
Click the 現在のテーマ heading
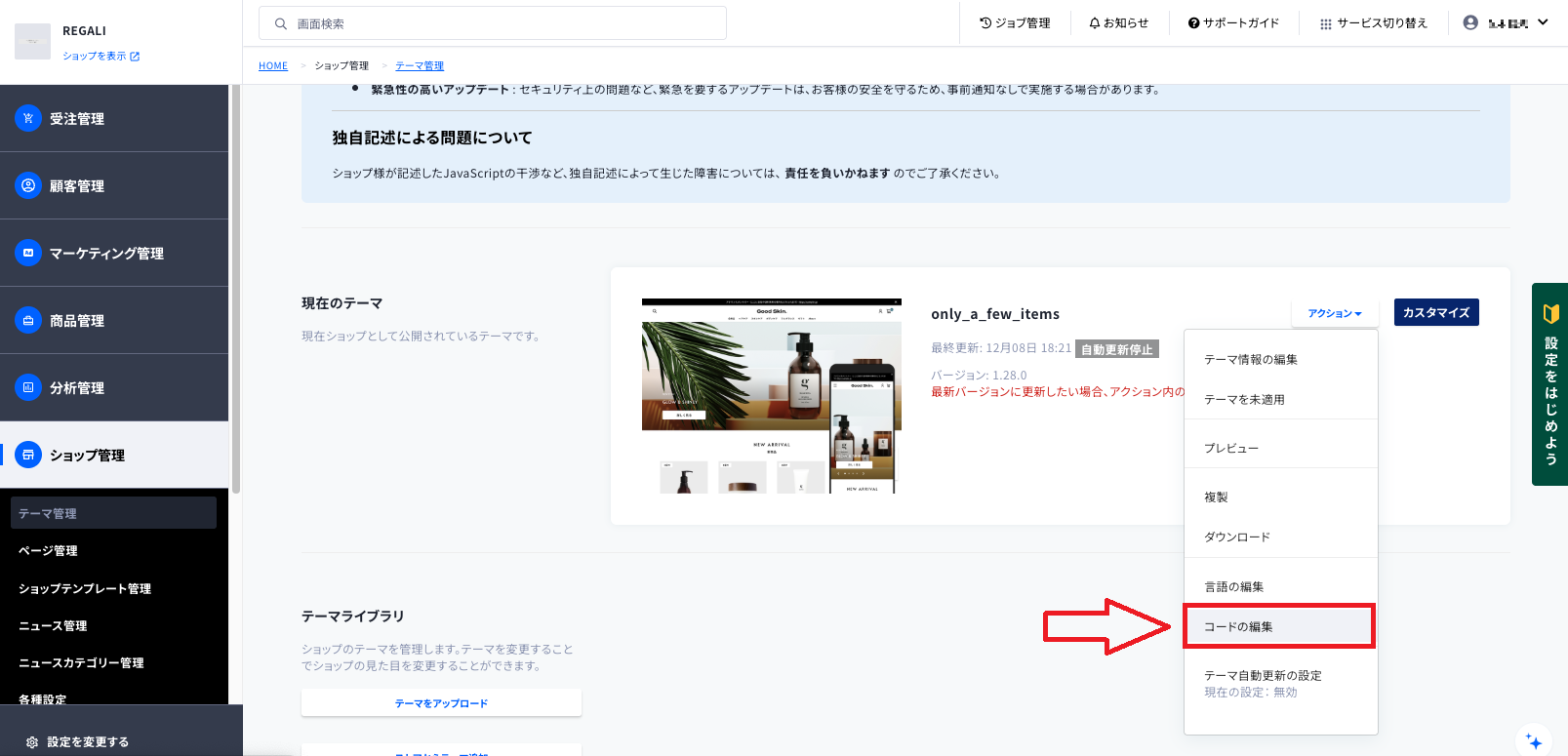pyautogui.click(x=342, y=303)
